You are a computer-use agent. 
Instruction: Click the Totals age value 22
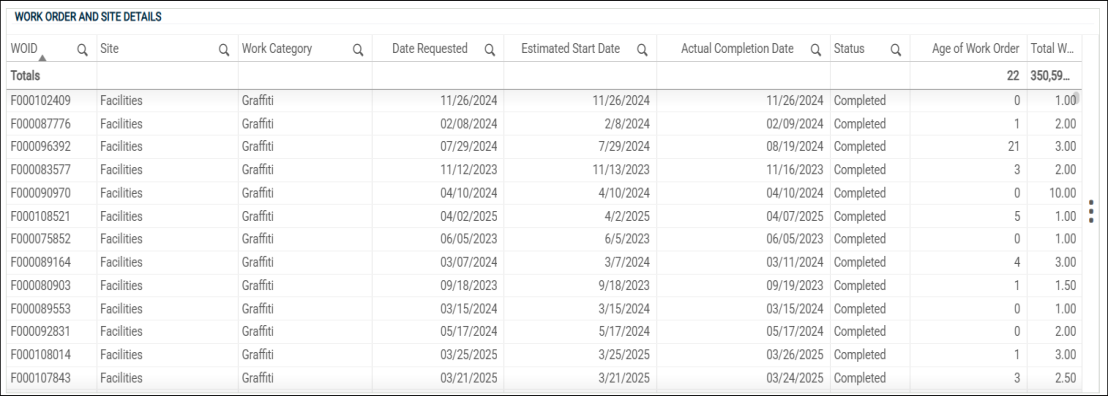tap(1013, 76)
